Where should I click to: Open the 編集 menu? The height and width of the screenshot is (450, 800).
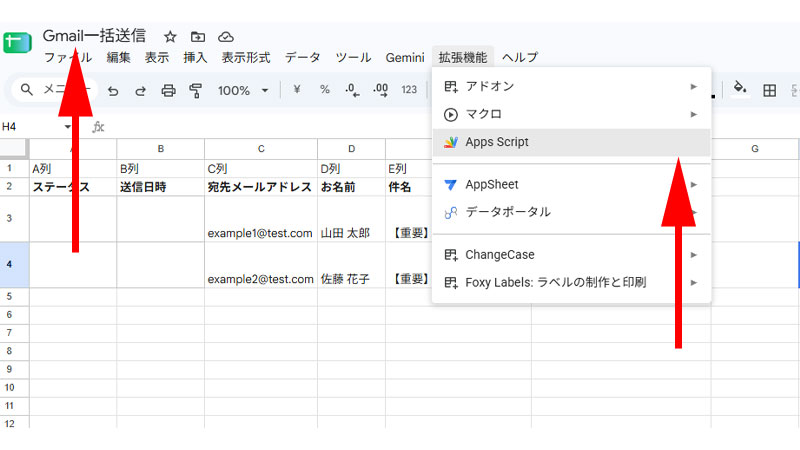click(x=118, y=57)
